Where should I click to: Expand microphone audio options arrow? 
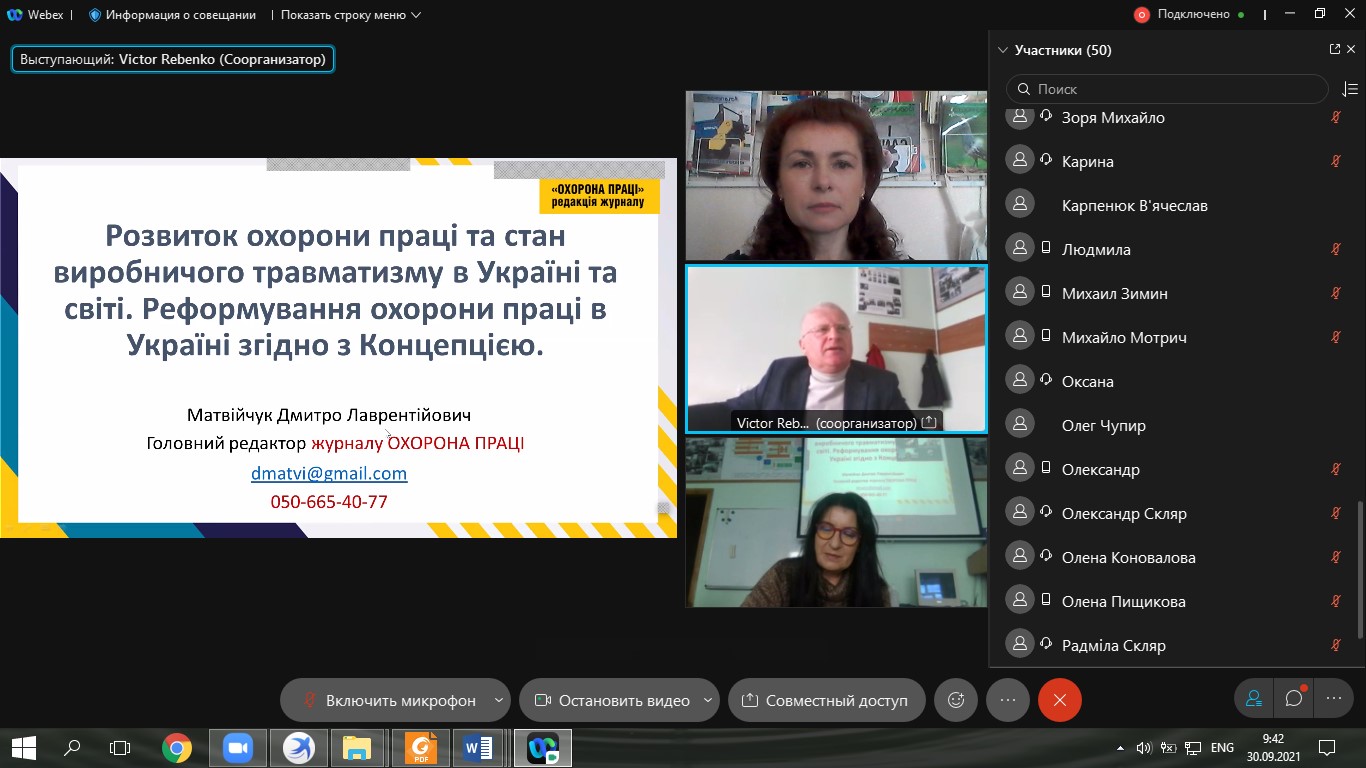[x=498, y=700]
